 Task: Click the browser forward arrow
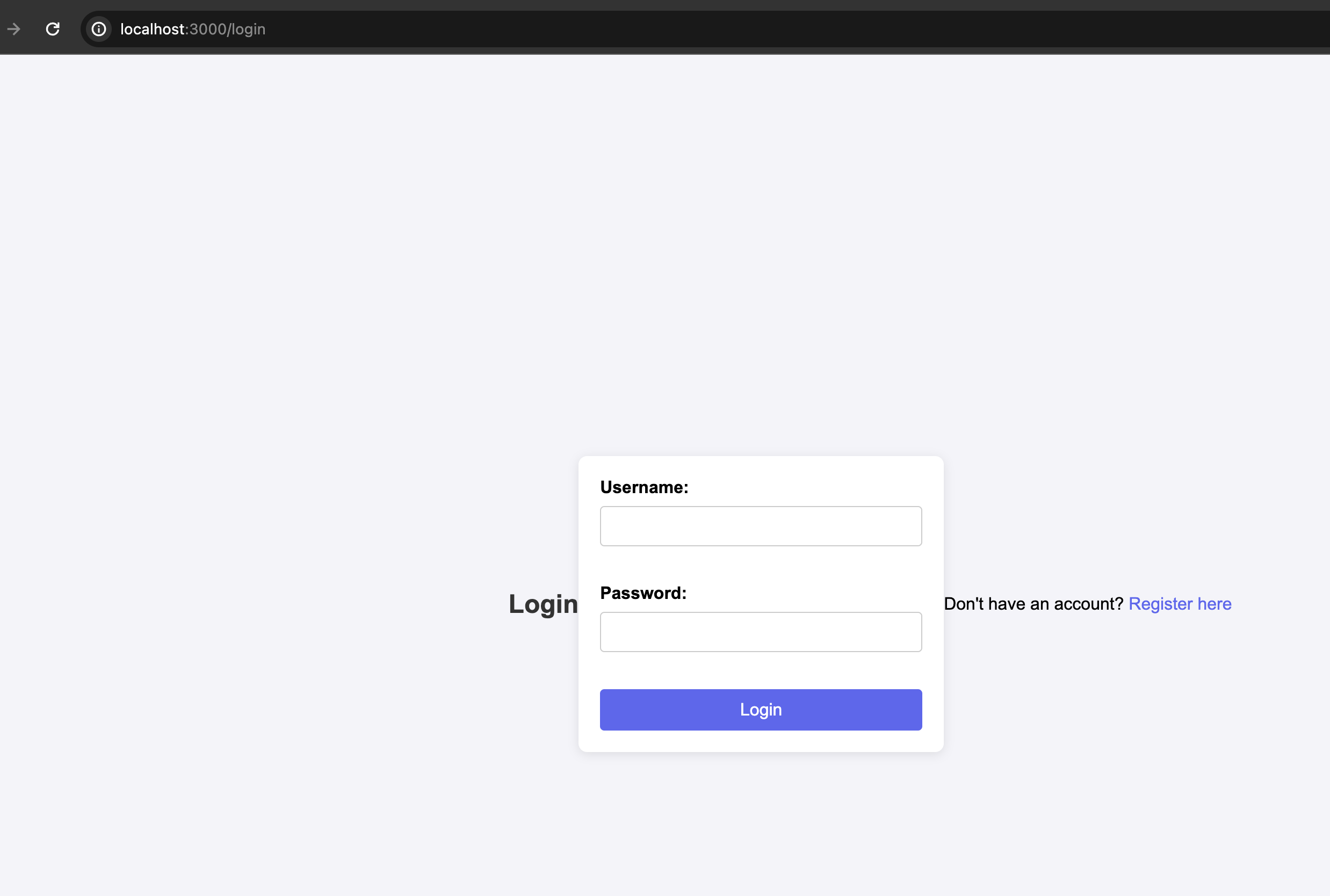(14, 28)
